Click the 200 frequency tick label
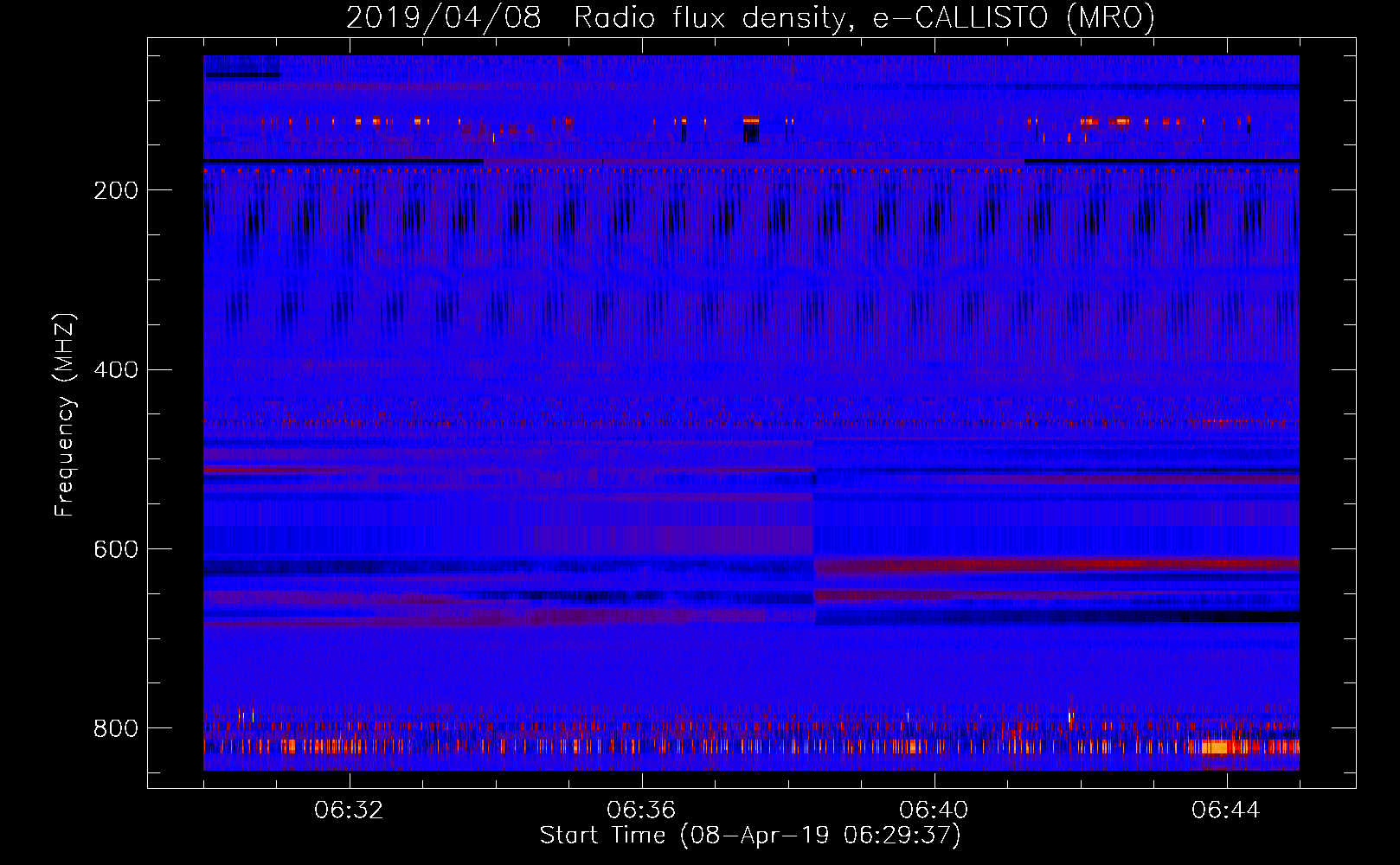 pos(116,190)
